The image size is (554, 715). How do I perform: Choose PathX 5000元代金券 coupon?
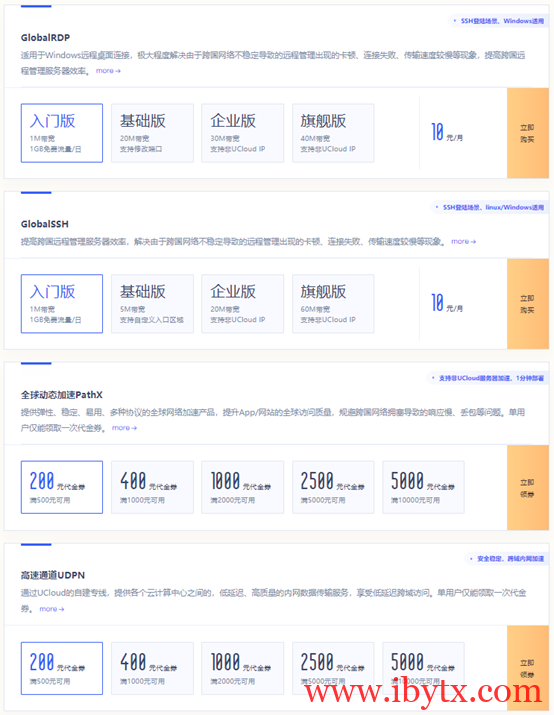[x=423, y=487]
